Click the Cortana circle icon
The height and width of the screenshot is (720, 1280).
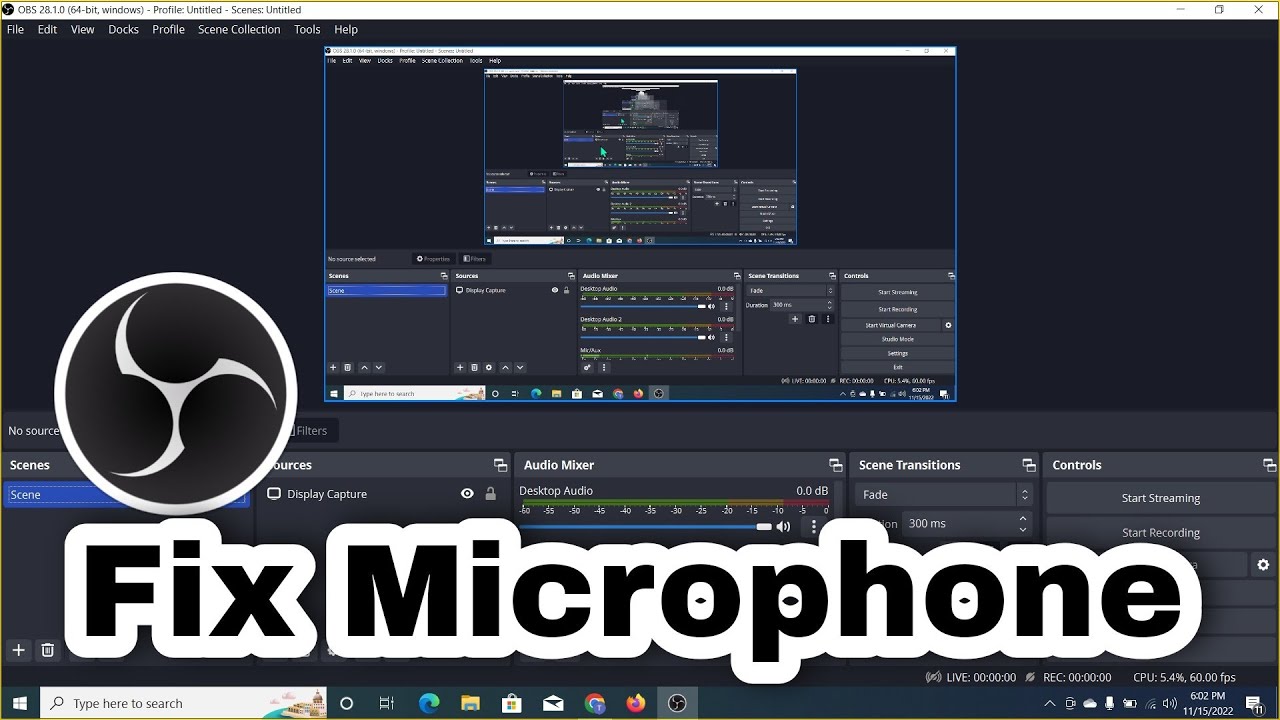pyautogui.click(x=346, y=703)
